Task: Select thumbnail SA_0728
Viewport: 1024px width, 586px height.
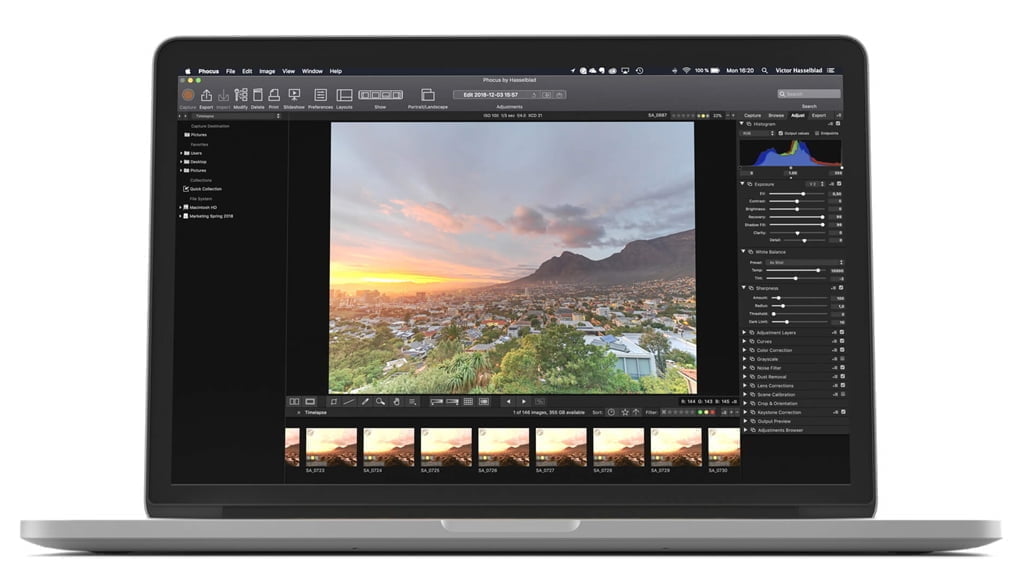Action: [618, 447]
